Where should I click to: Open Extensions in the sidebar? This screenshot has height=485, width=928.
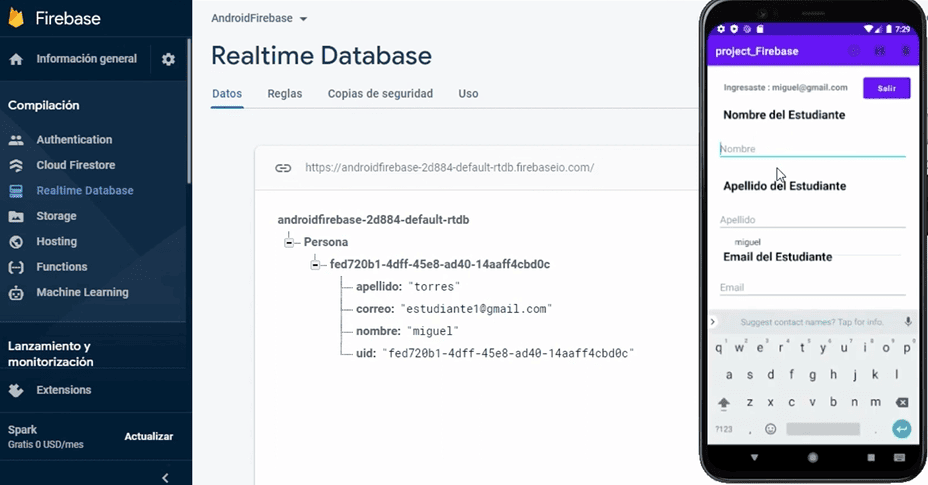click(x=64, y=390)
